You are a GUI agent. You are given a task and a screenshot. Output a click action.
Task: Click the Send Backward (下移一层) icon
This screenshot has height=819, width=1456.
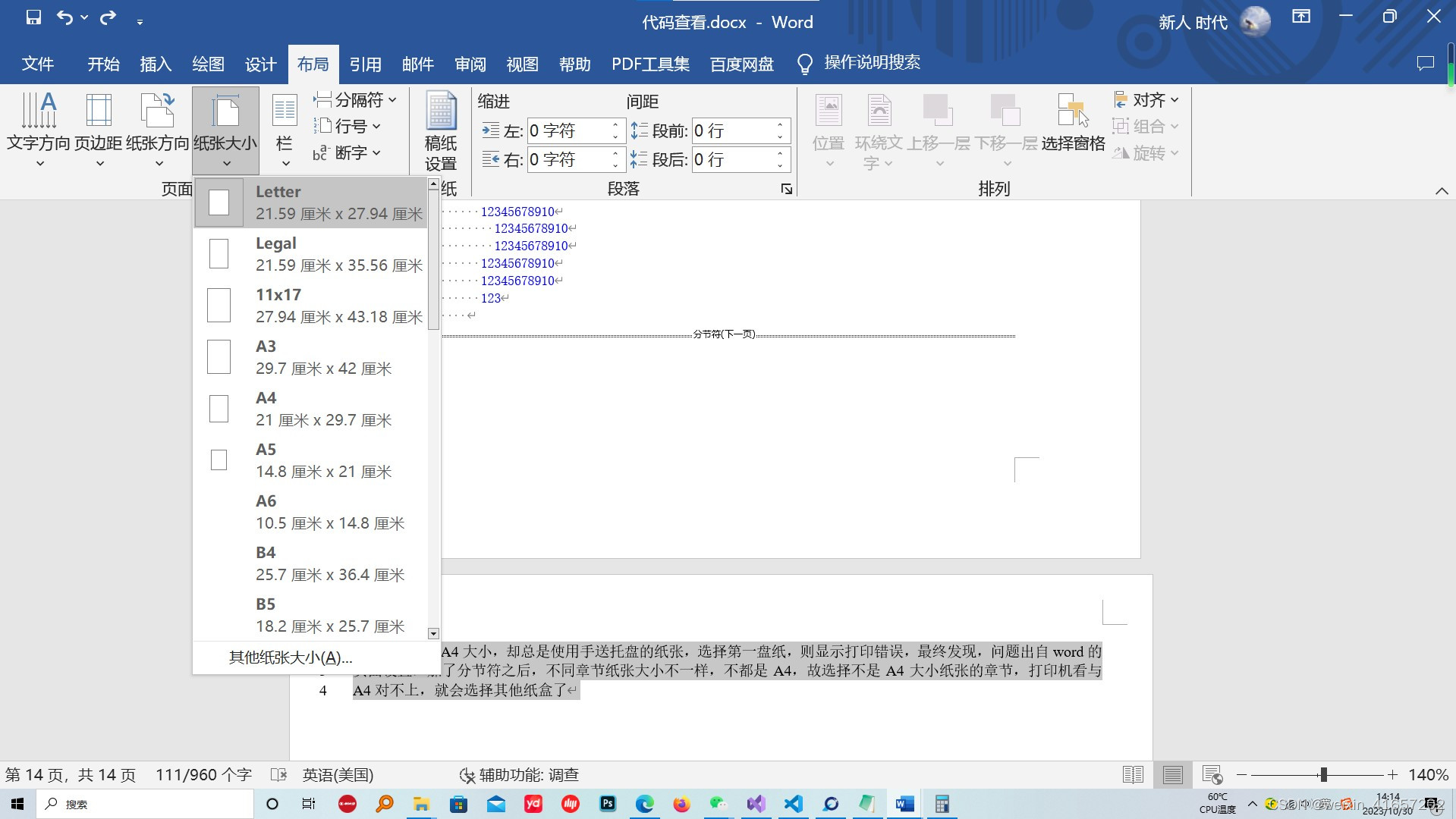[x=1006, y=111]
